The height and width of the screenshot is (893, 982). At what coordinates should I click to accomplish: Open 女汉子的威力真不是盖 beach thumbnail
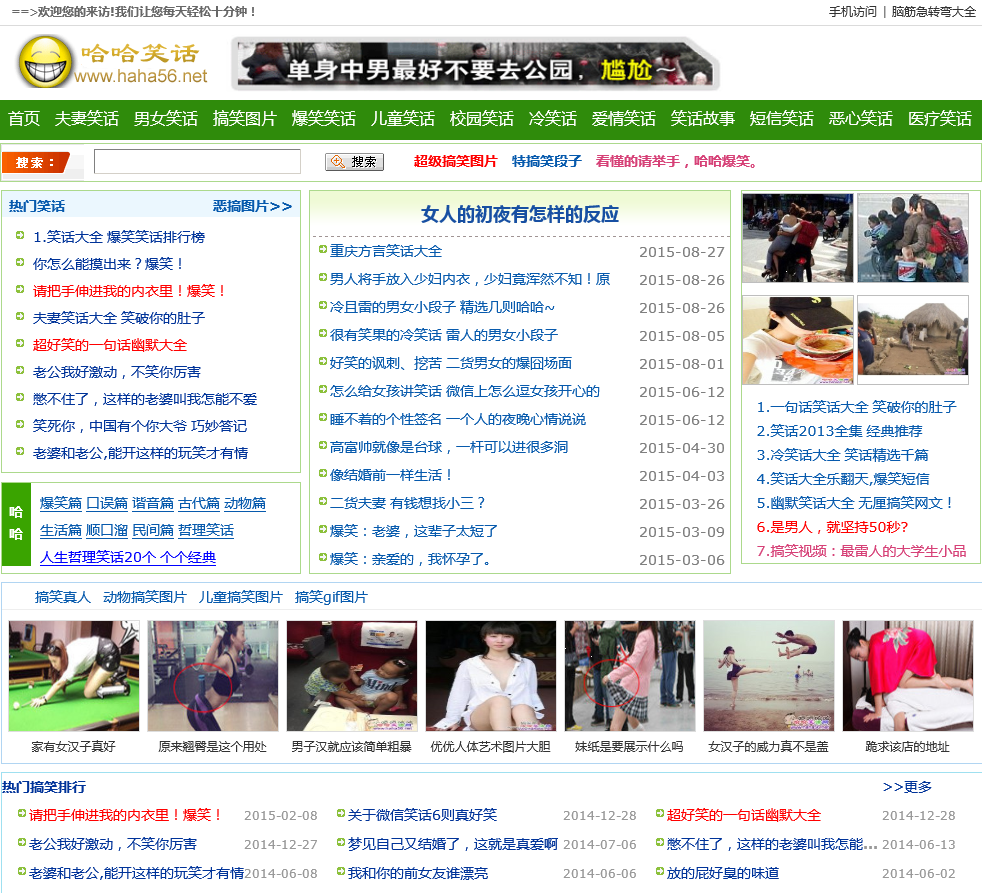pyautogui.click(x=769, y=676)
